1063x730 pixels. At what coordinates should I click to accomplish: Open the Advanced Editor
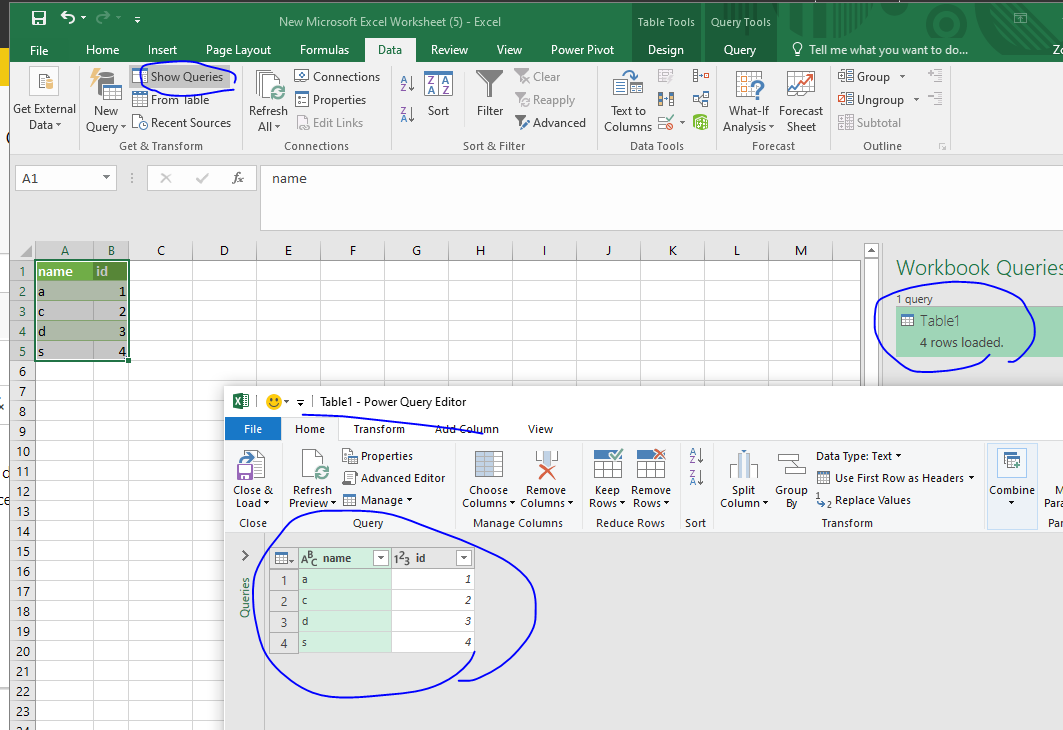point(394,478)
